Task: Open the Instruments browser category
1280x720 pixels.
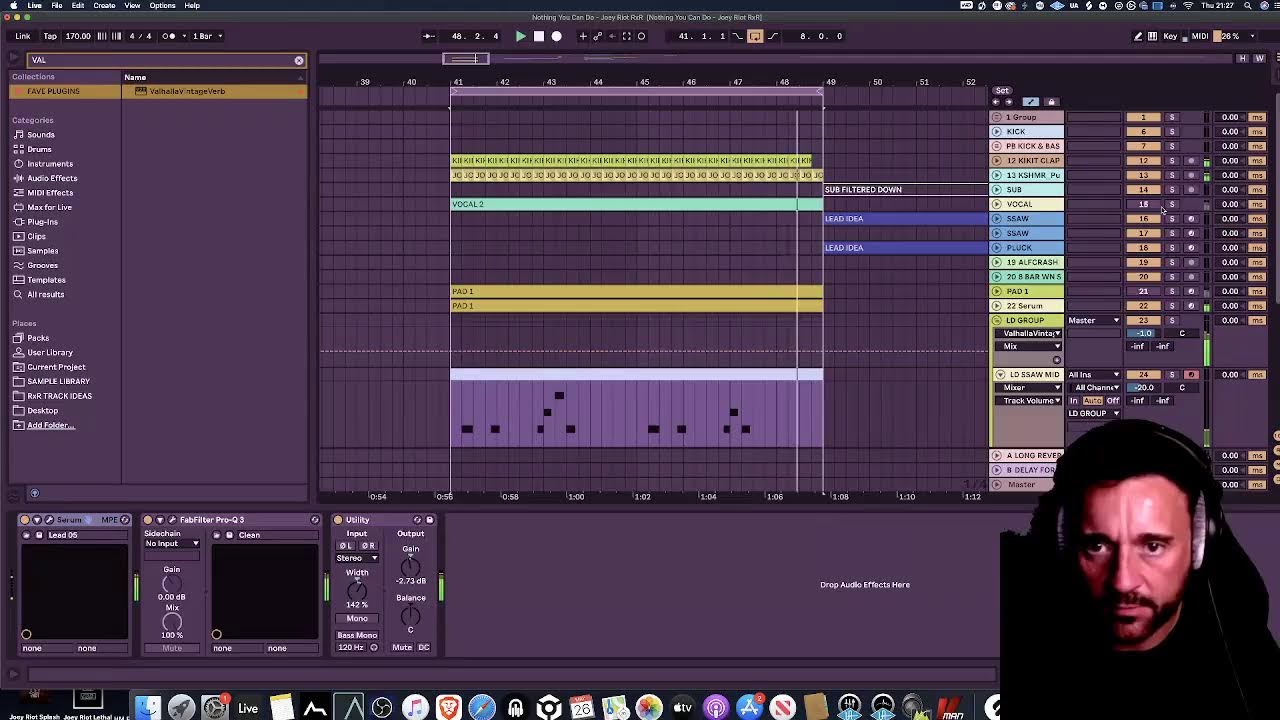Action: coord(50,164)
